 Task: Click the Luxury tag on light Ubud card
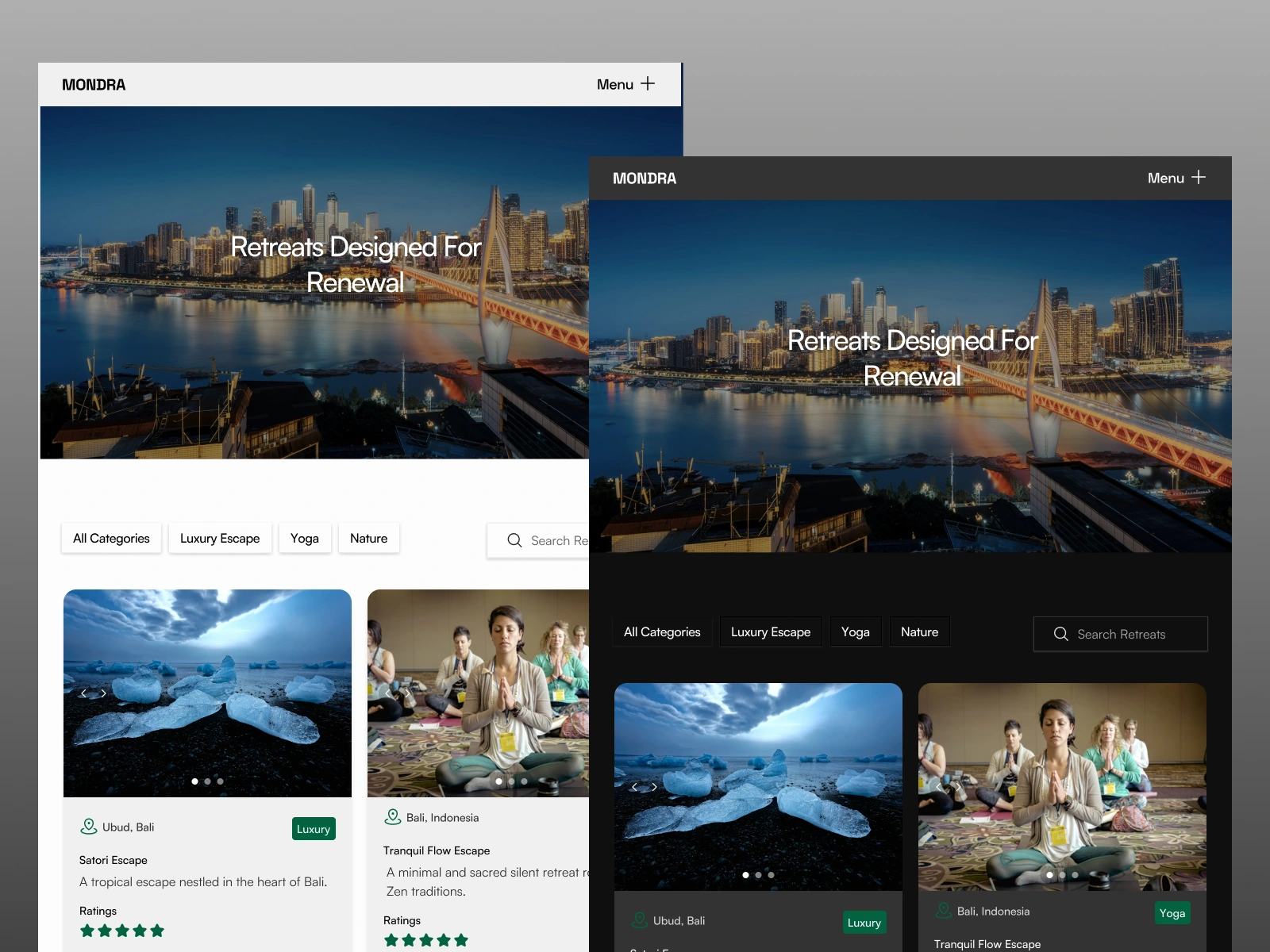pos(314,829)
